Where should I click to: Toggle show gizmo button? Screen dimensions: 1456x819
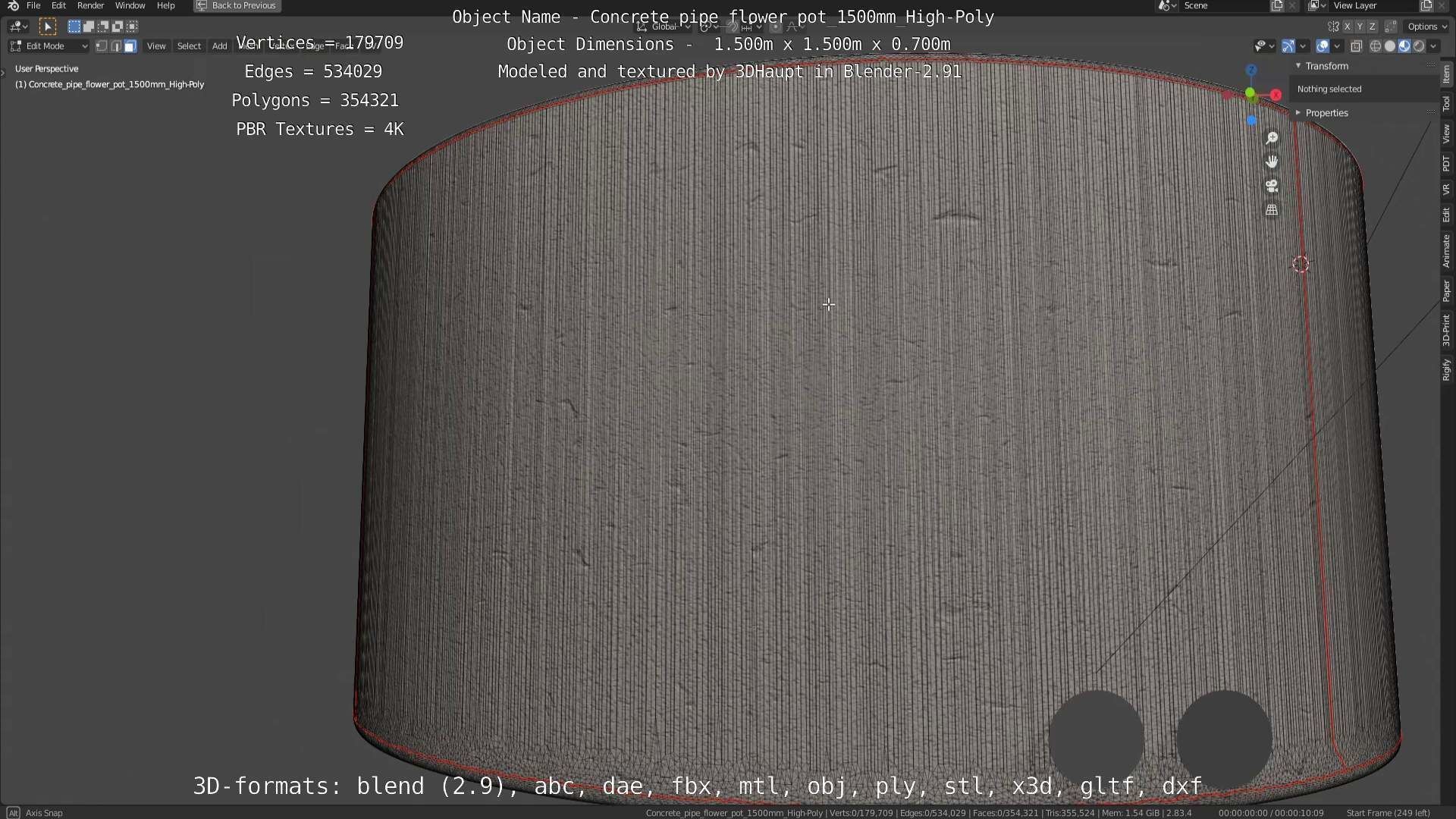tap(1288, 46)
